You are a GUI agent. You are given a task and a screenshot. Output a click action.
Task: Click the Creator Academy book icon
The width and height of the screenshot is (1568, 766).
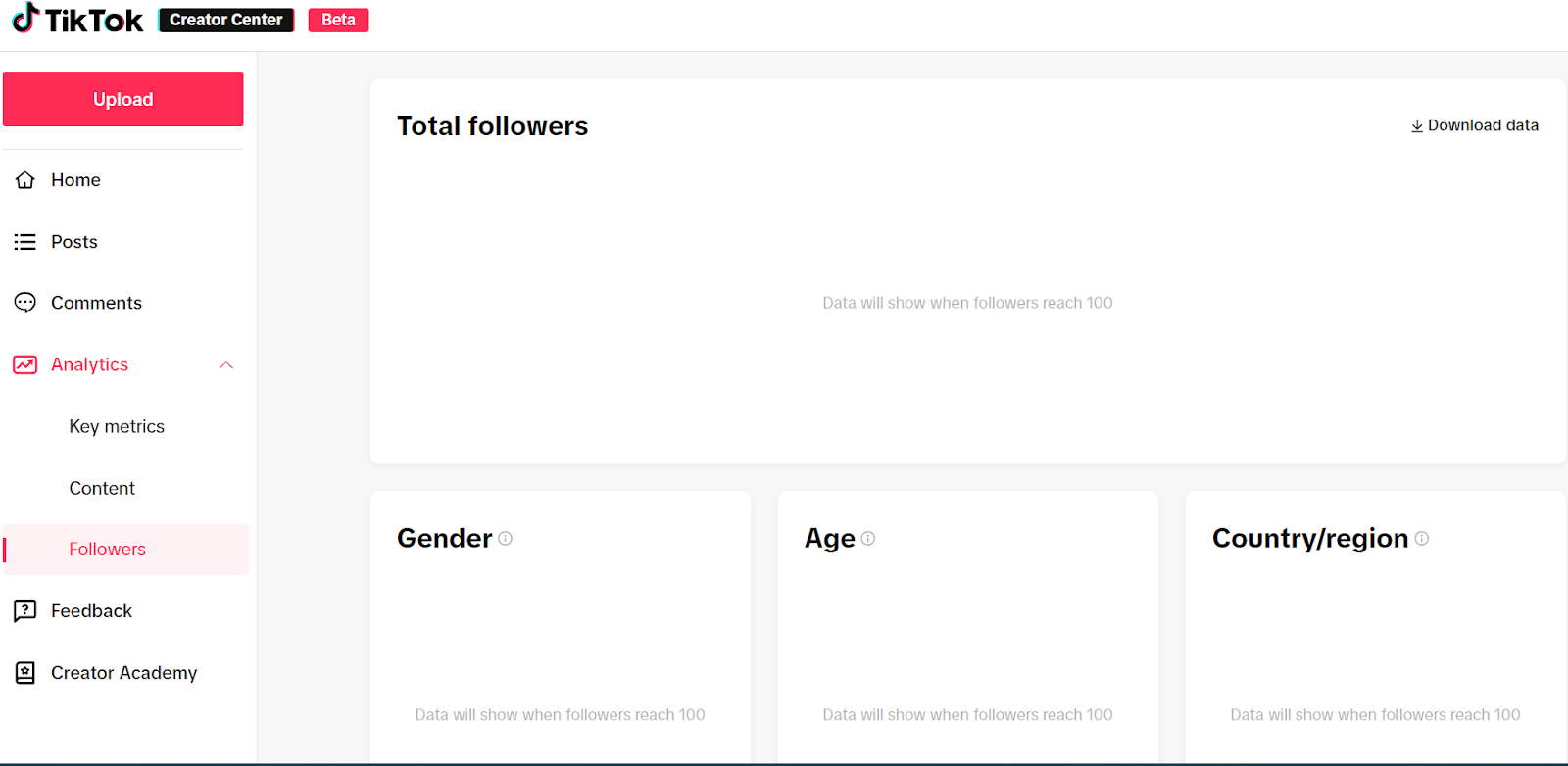click(x=25, y=673)
